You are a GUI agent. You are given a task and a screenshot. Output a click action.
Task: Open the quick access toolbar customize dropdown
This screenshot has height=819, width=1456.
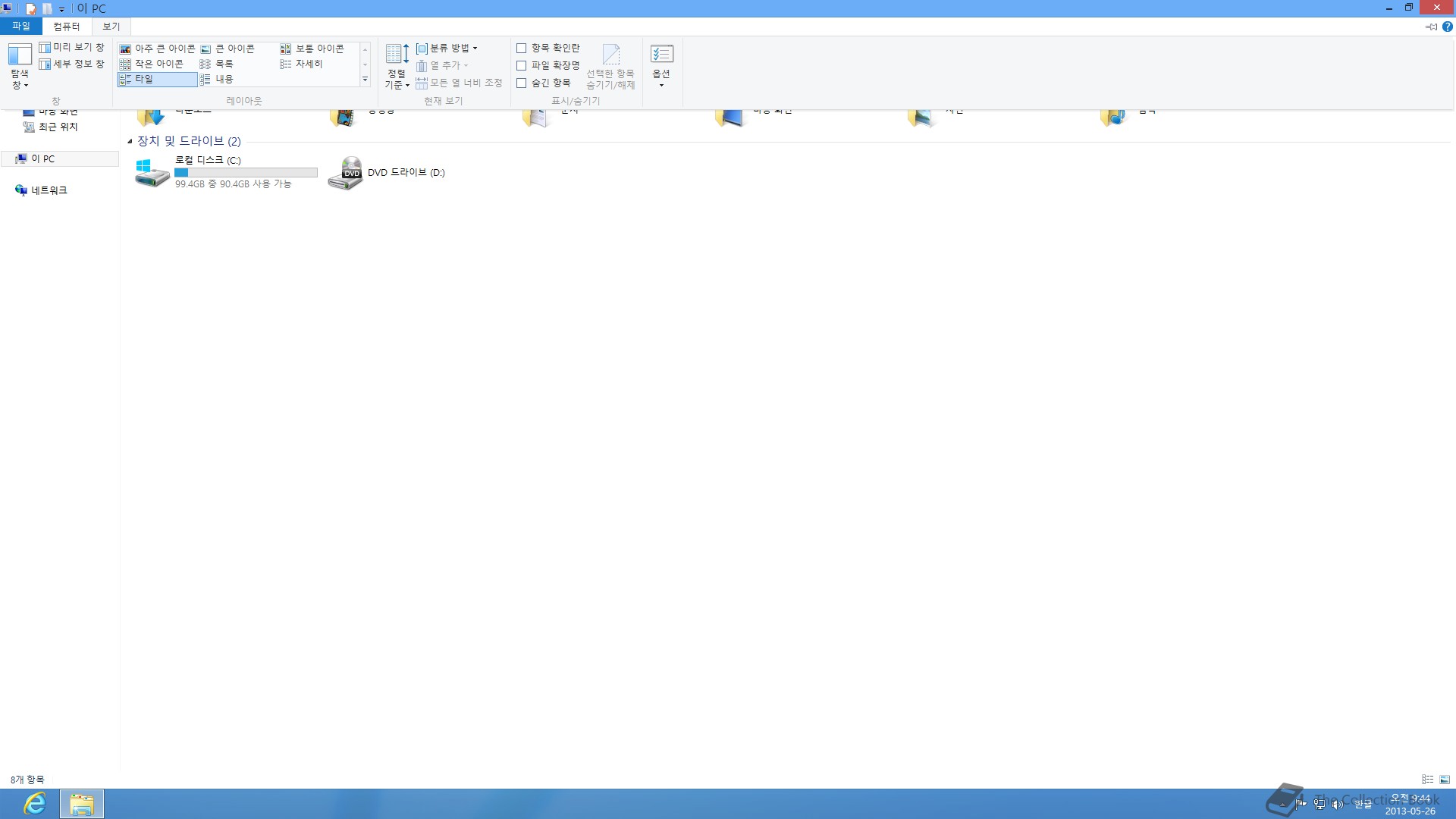(62, 9)
